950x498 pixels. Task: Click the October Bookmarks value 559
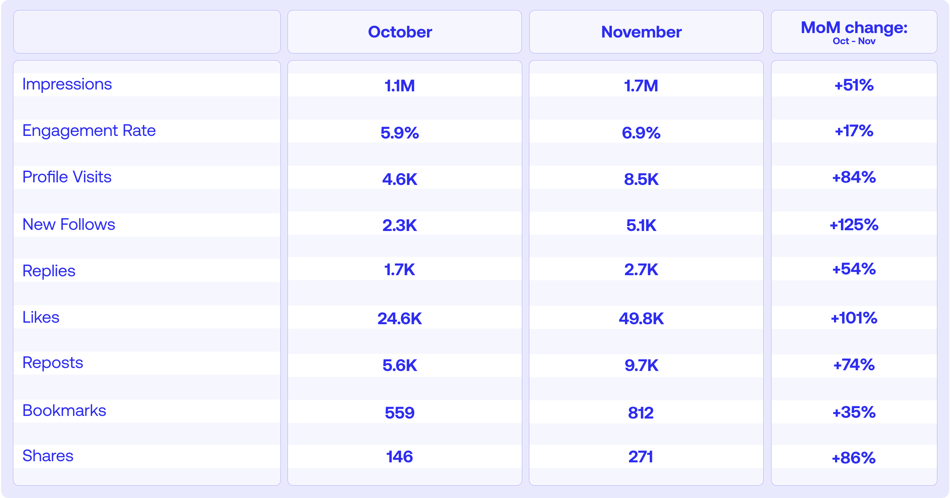(x=400, y=412)
